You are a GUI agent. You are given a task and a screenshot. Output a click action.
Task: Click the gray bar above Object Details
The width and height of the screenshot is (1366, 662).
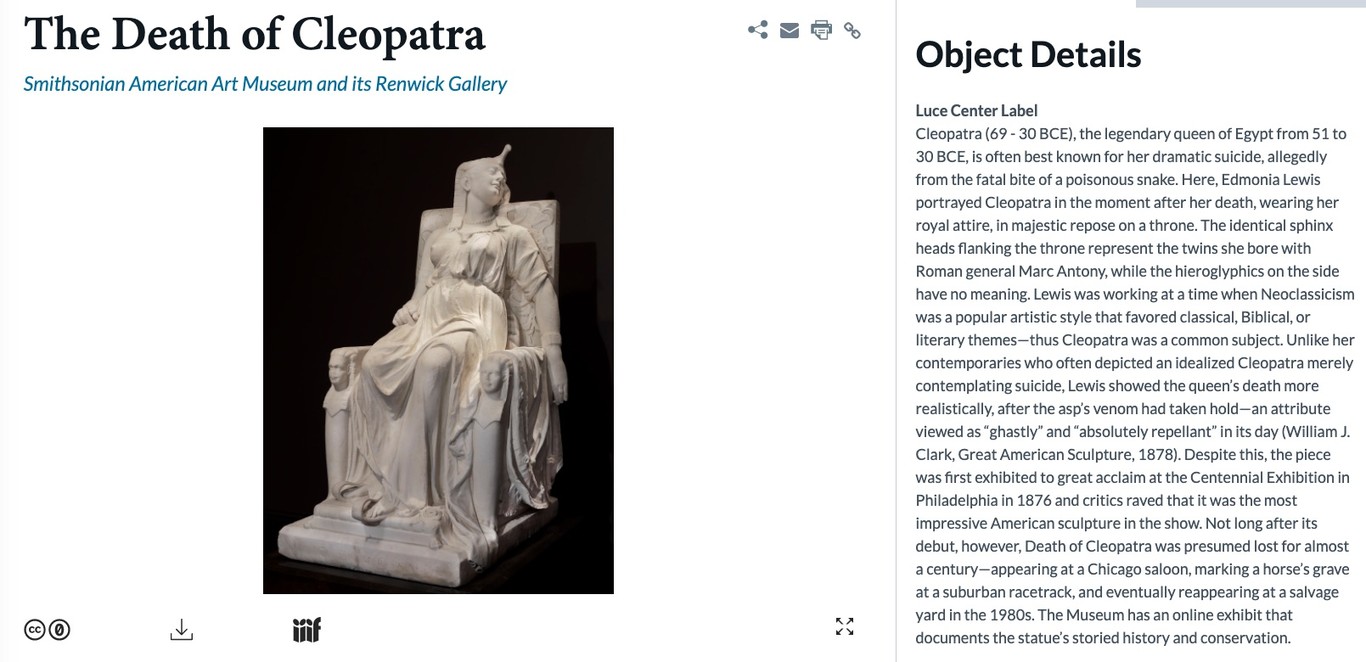click(1251, 4)
